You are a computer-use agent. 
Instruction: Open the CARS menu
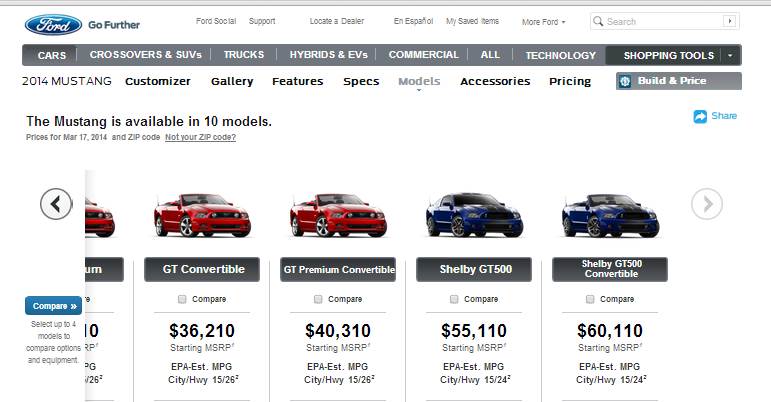[x=52, y=56]
